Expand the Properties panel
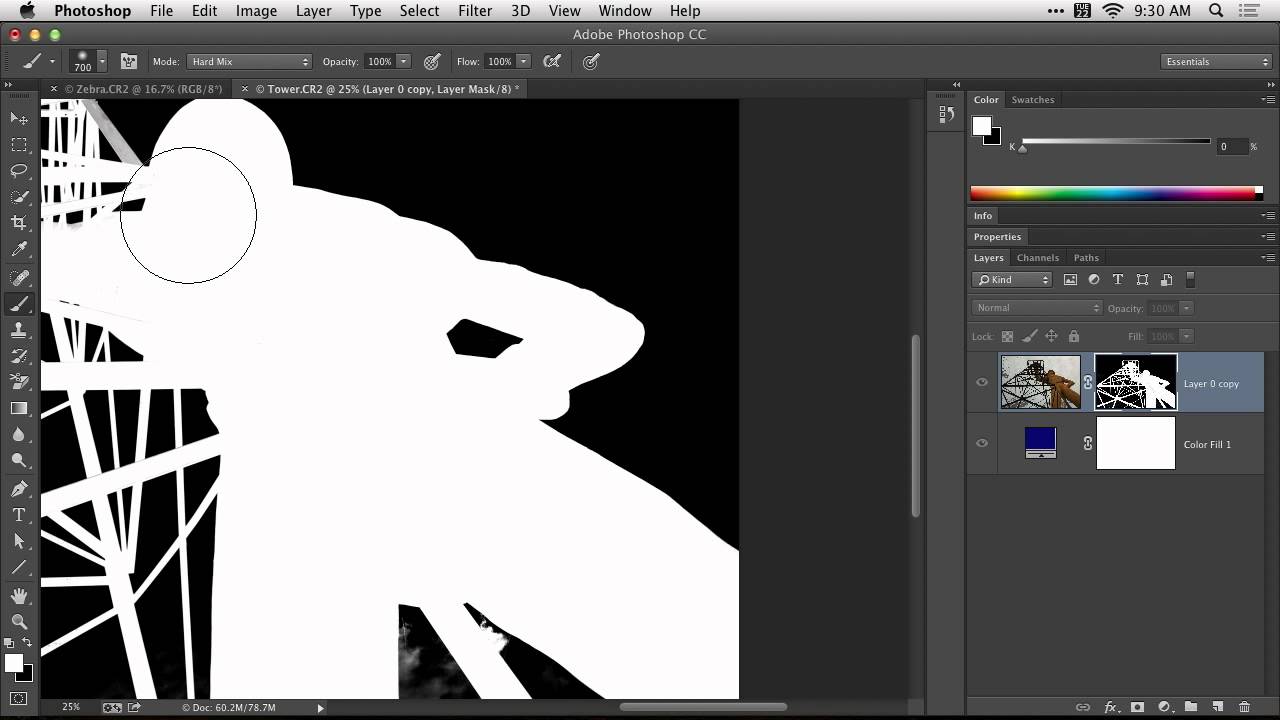Image resolution: width=1280 pixels, height=720 pixels. click(x=997, y=237)
